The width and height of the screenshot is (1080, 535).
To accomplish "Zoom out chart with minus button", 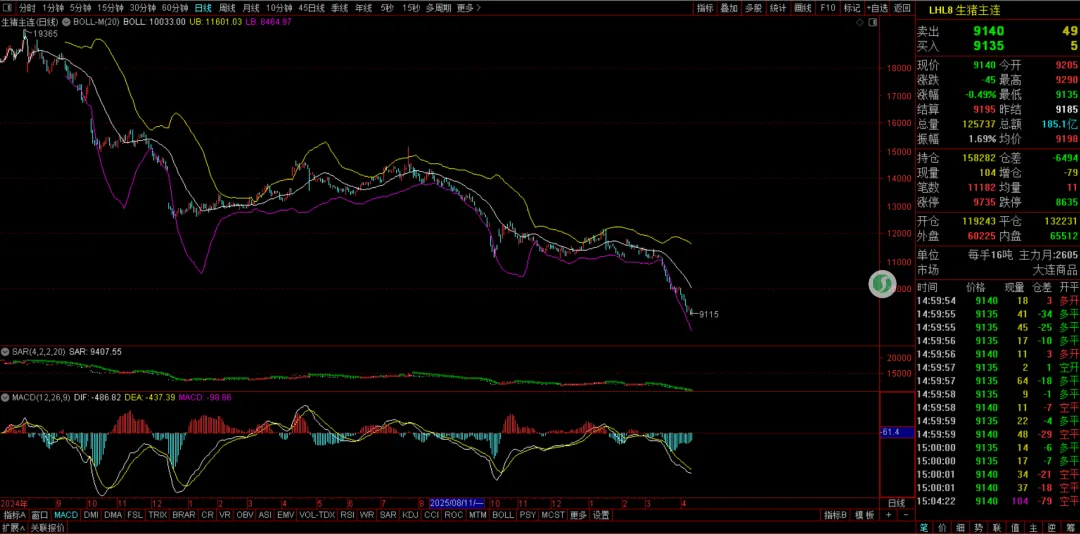I will click(x=906, y=515).
